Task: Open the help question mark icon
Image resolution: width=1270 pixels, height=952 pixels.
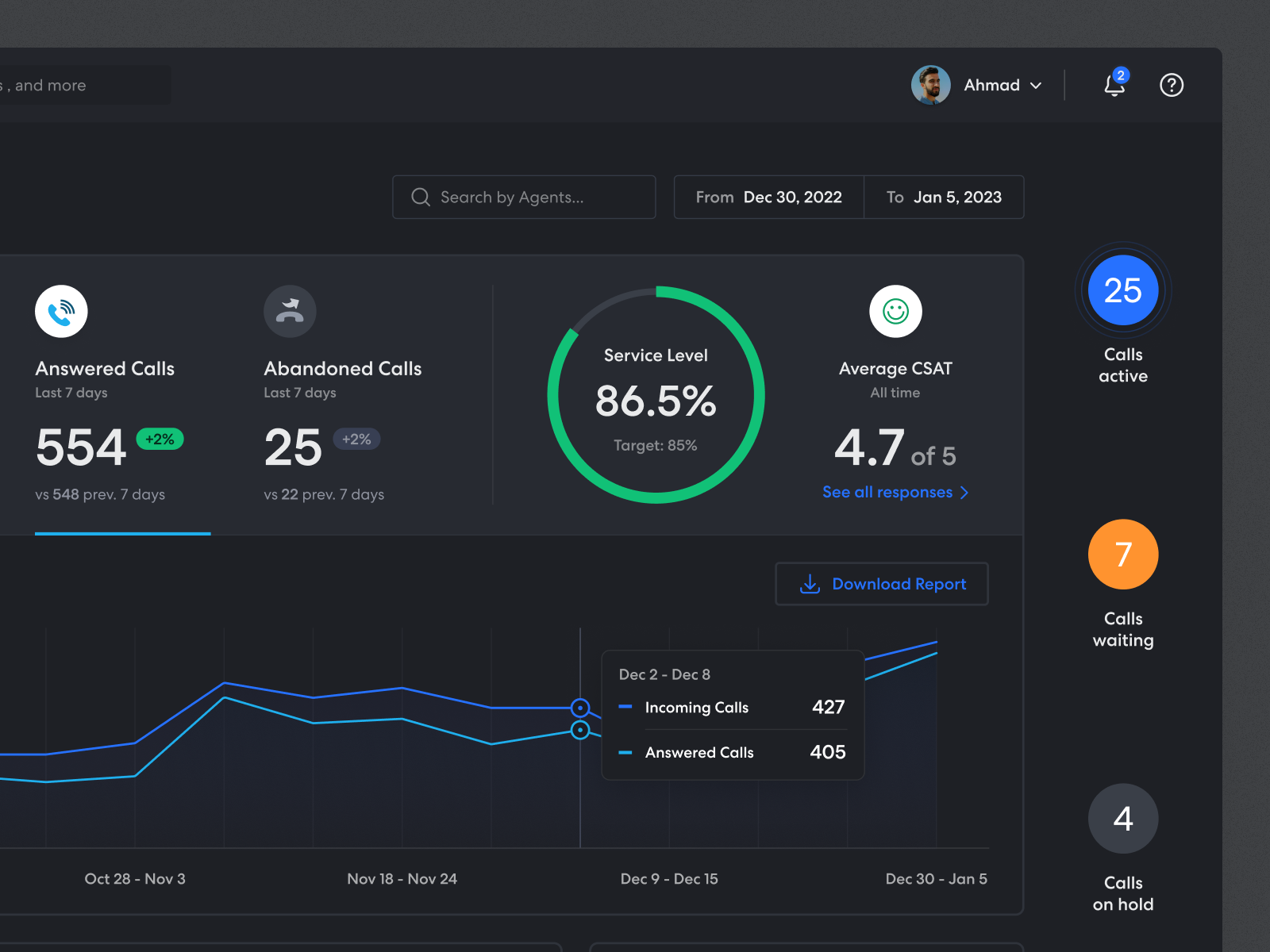Action: click(x=1172, y=85)
